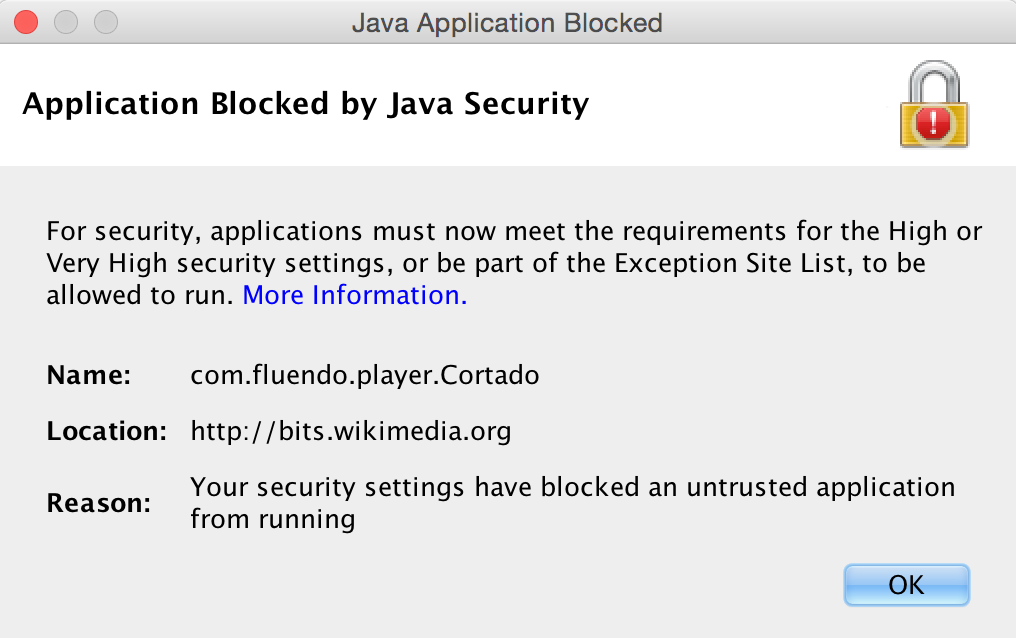1016x638 pixels.
Task: Select the Application Blocked by Java Security heading
Action: (305, 103)
